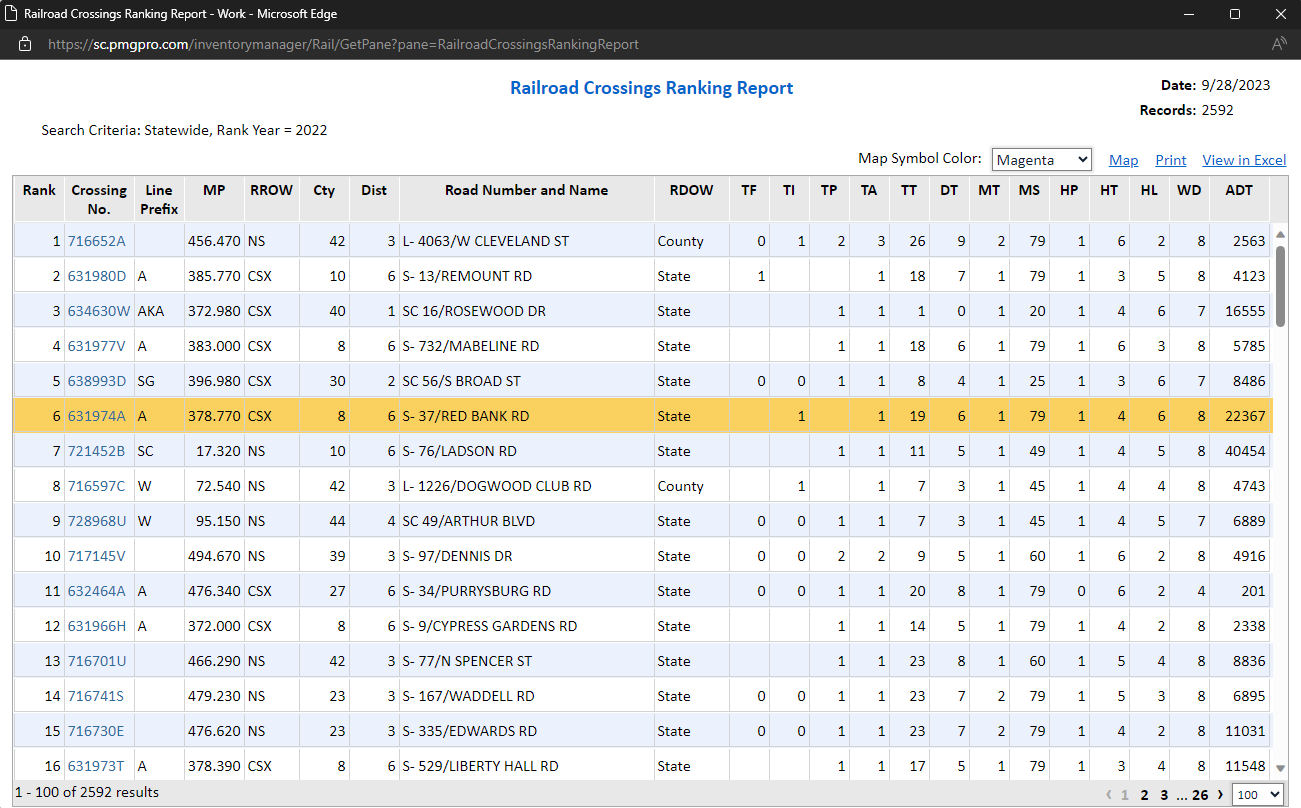The width and height of the screenshot is (1301, 808).
Task: Go to page 2 of results
Action: (x=1144, y=795)
